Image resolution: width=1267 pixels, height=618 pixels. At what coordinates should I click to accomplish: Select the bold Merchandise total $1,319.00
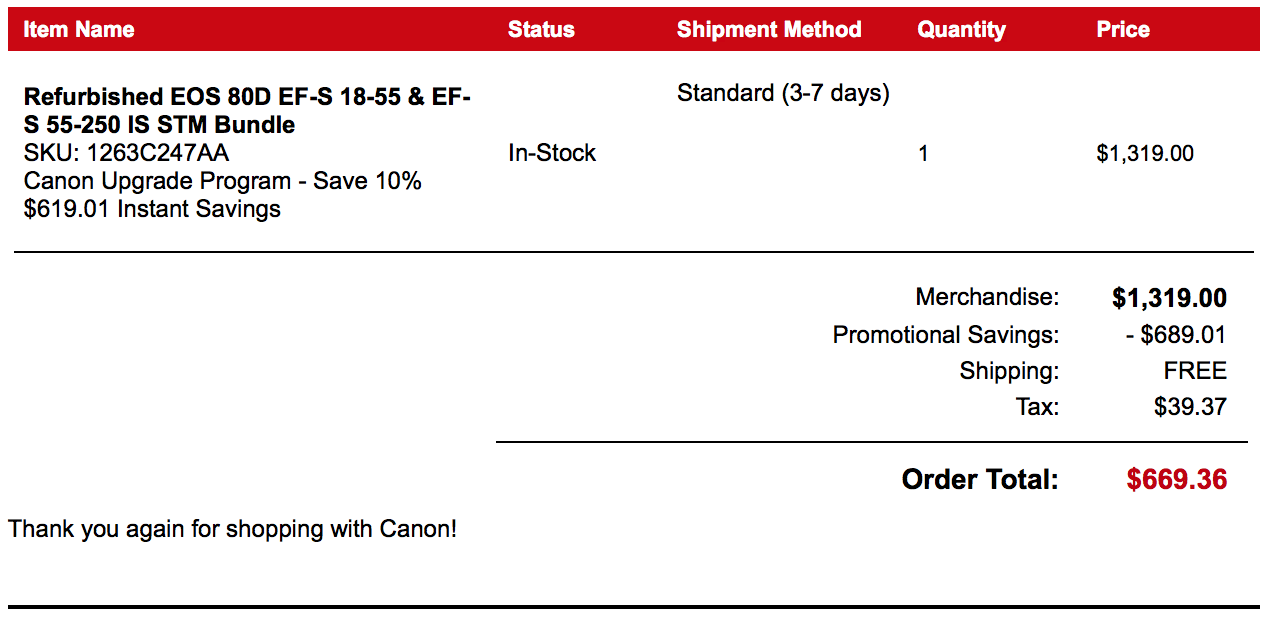pos(1169,298)
